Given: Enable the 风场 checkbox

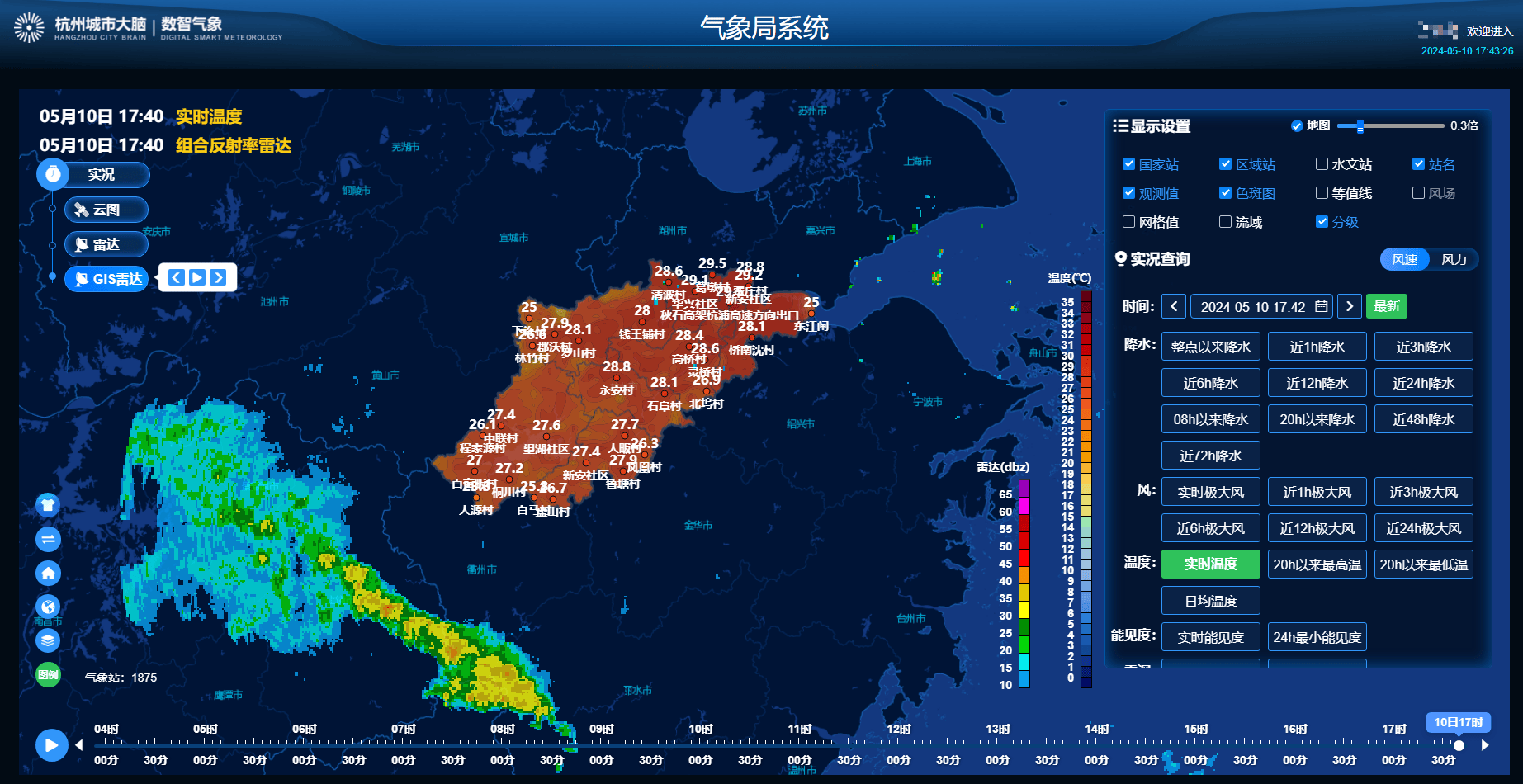Looking at the screenshot, I should pyautogui.click(x=1418, y=193).
